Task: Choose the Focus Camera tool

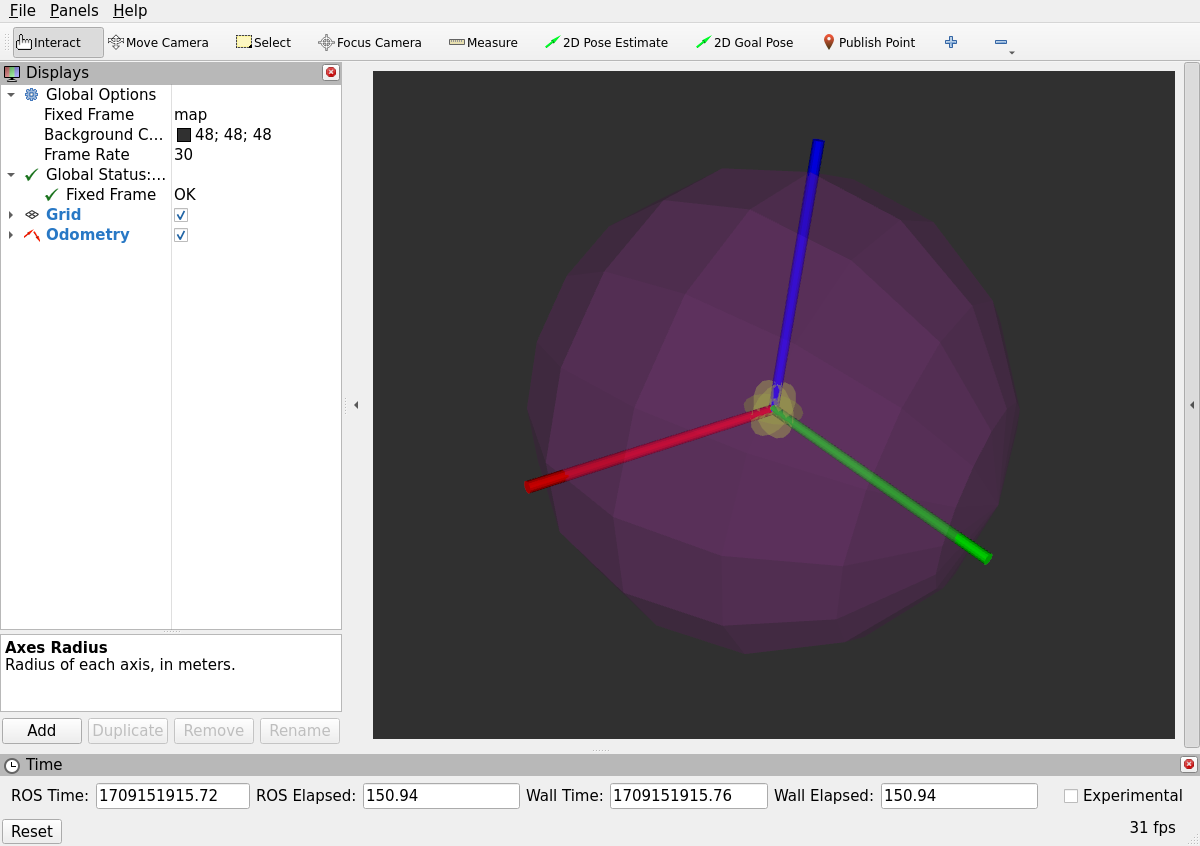Action: tap(370, 42)
